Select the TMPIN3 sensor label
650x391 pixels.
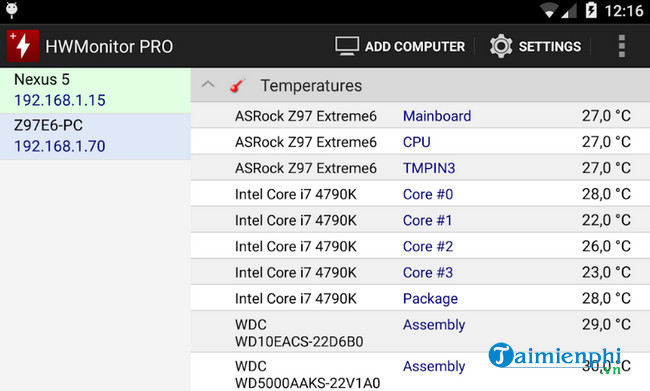tap(429, 168)
